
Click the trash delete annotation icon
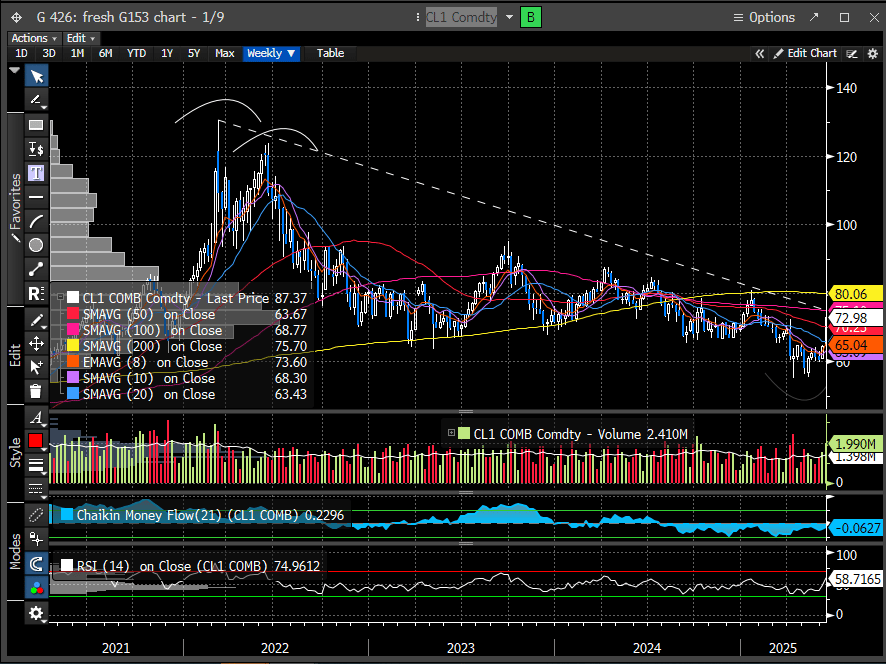coord(36,391)
